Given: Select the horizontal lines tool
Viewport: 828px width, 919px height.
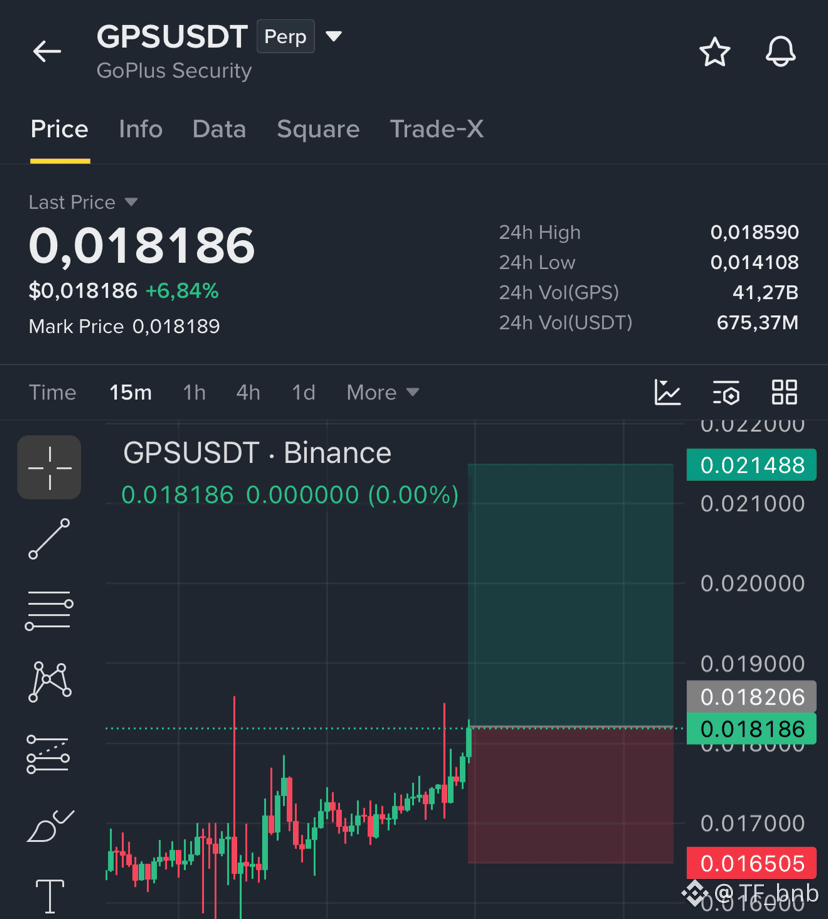Looking at the screenshot, I should [x=49, y=610].
